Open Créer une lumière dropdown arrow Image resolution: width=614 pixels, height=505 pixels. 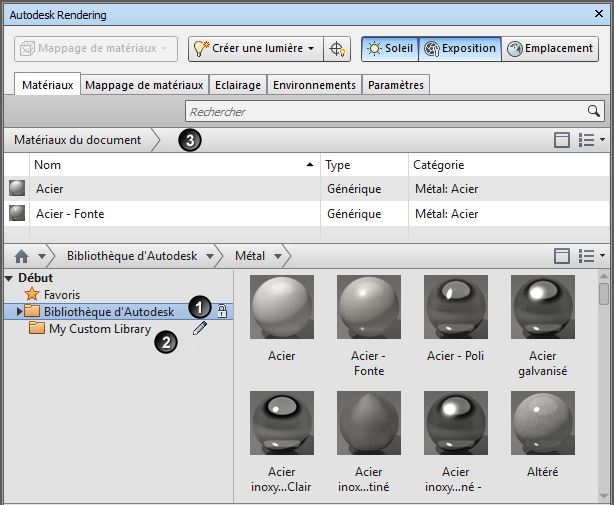pos(311,49)
